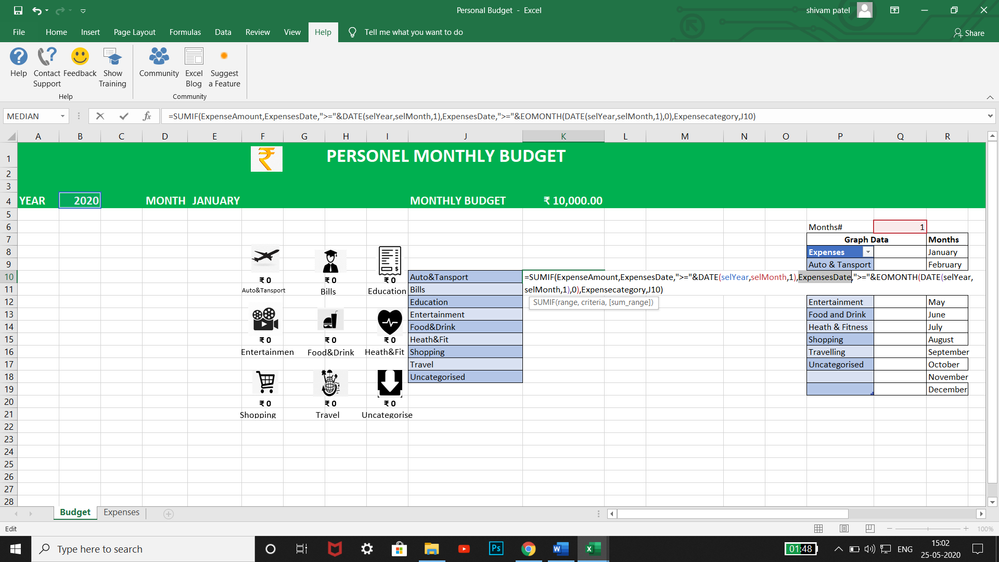The height and width of the screenshot is (562, 999).
Task: Switch to the Formulas ribbon tab
Action: (185, 32)
